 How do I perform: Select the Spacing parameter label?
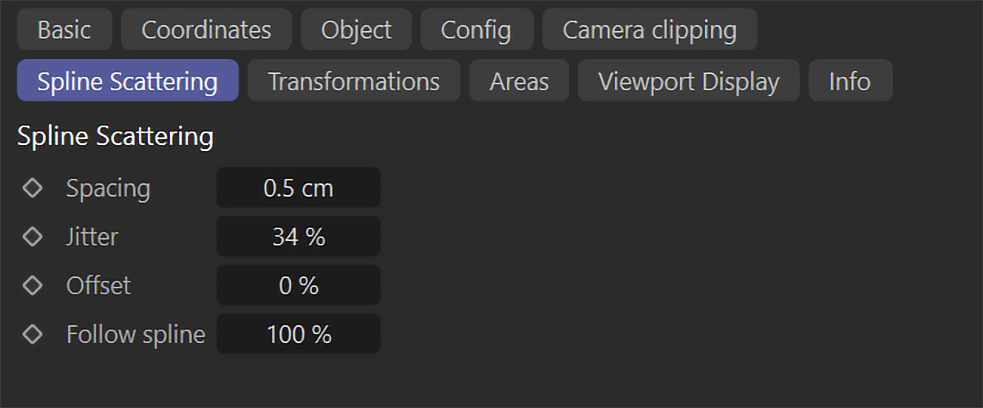point(108,188)
